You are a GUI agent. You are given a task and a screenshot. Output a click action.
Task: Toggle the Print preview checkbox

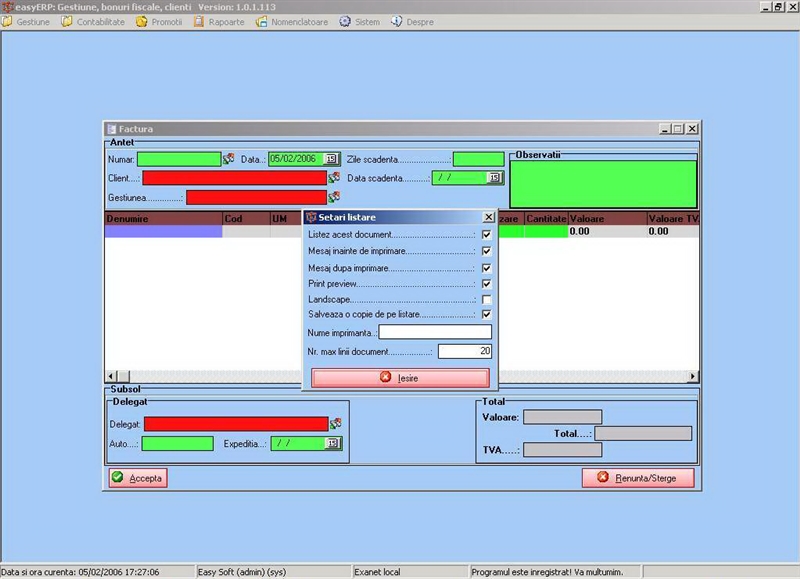click(x=486, y=284)
